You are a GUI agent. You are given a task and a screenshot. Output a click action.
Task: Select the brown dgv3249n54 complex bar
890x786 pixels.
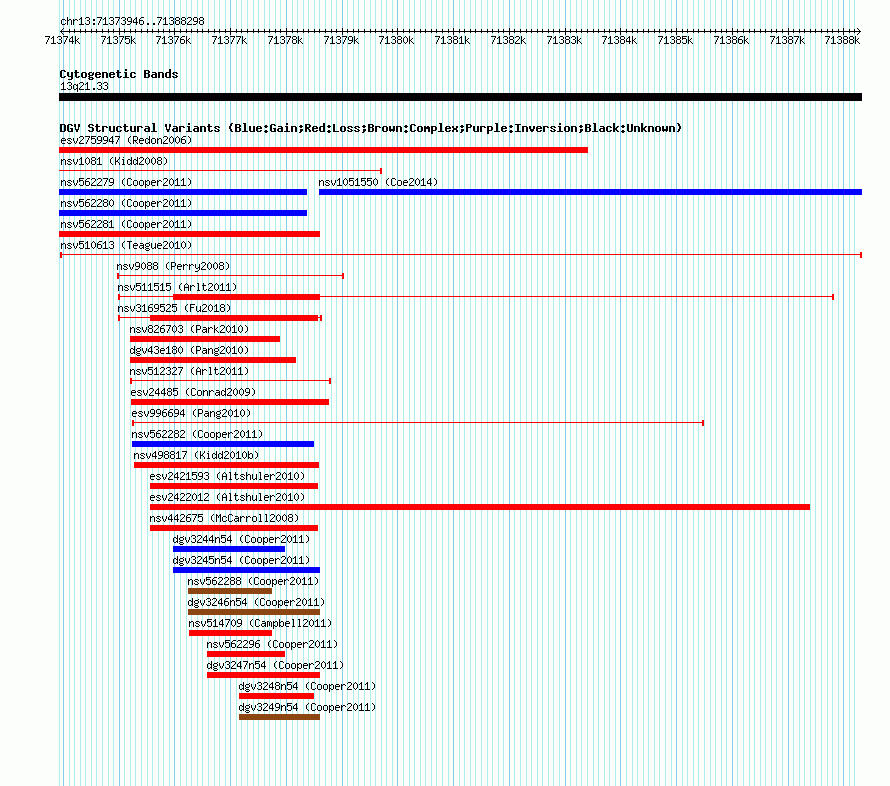[x=279, y=717]
